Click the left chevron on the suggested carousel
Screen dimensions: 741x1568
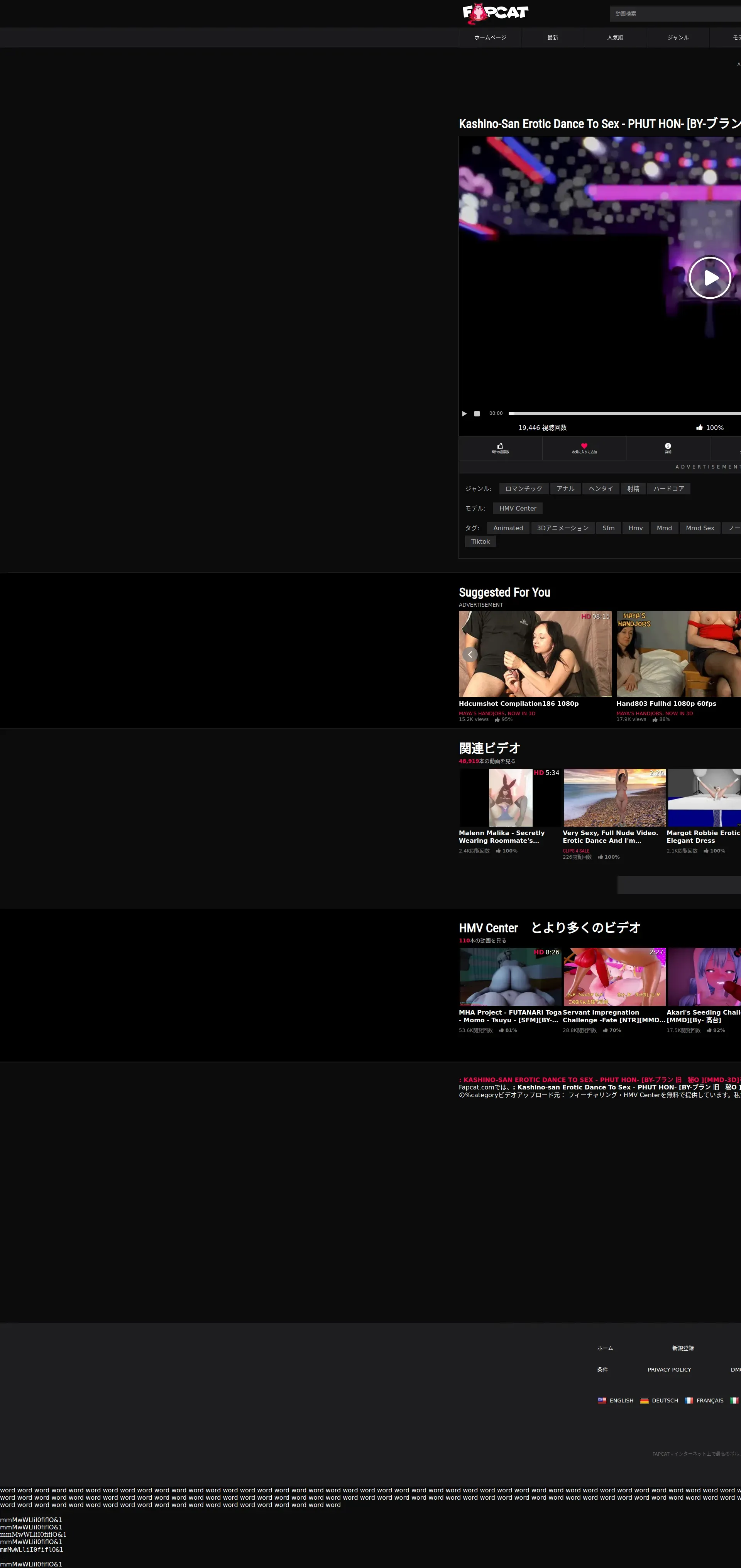pos(469,655)
